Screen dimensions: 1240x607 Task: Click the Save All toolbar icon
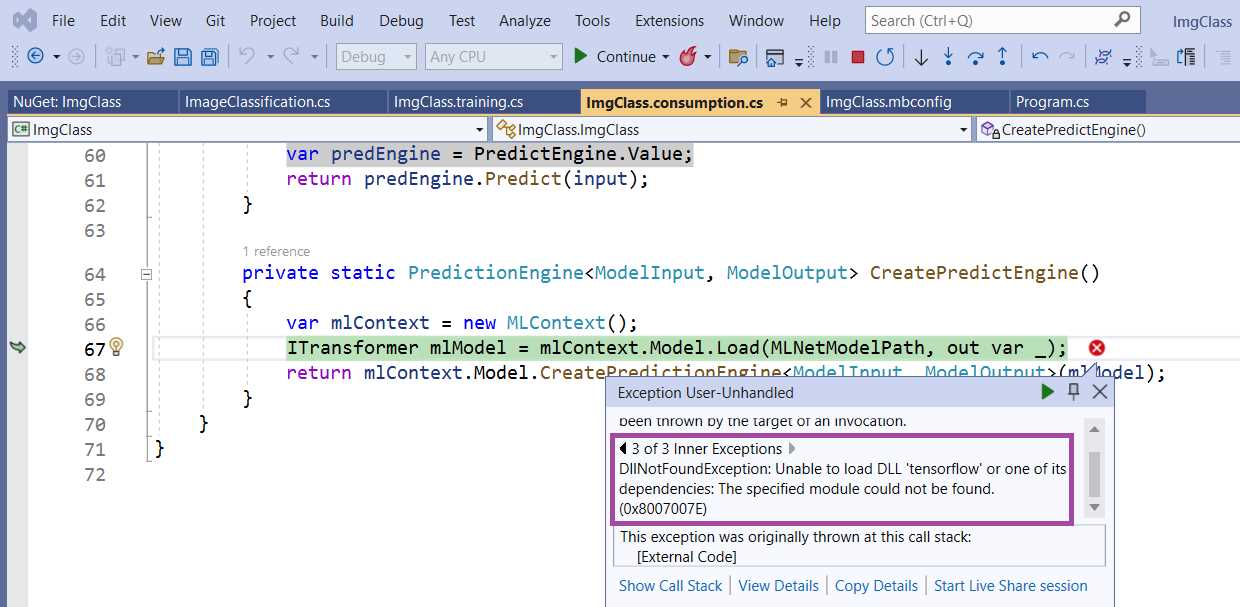(209, 57)
